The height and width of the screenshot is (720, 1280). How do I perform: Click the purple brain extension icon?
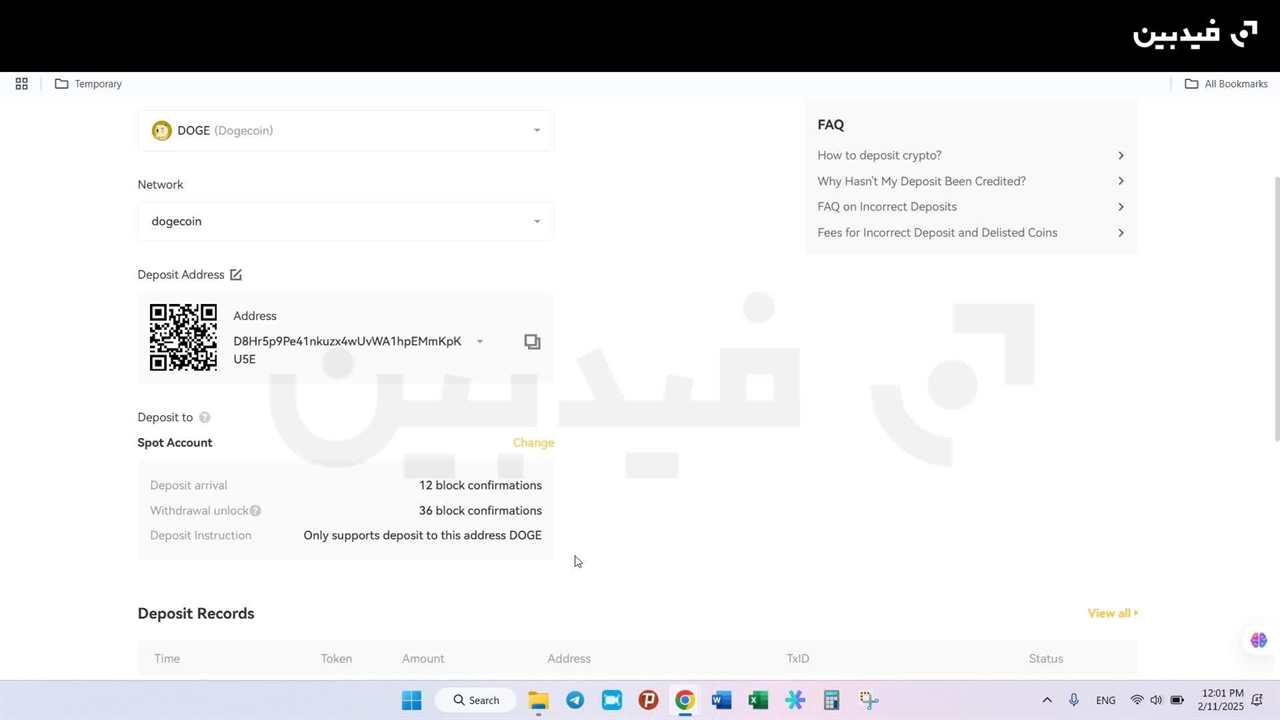(1258, 640)
